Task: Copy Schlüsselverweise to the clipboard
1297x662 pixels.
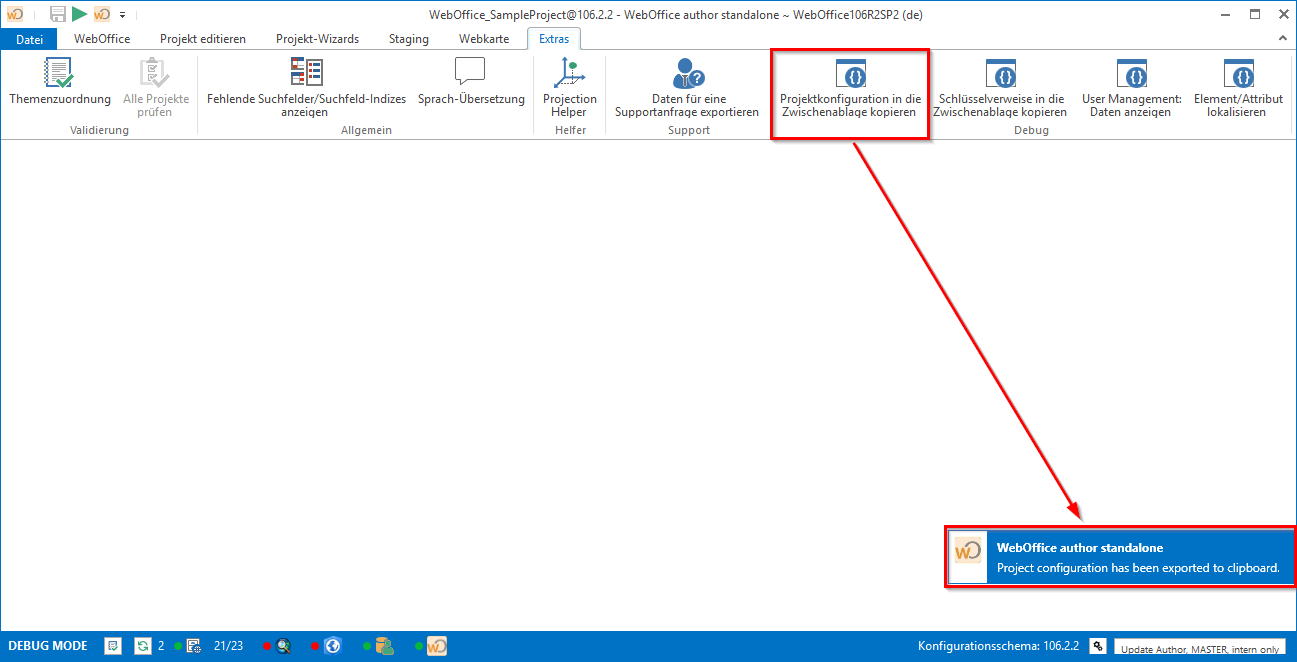Action: click(1000, 74)
